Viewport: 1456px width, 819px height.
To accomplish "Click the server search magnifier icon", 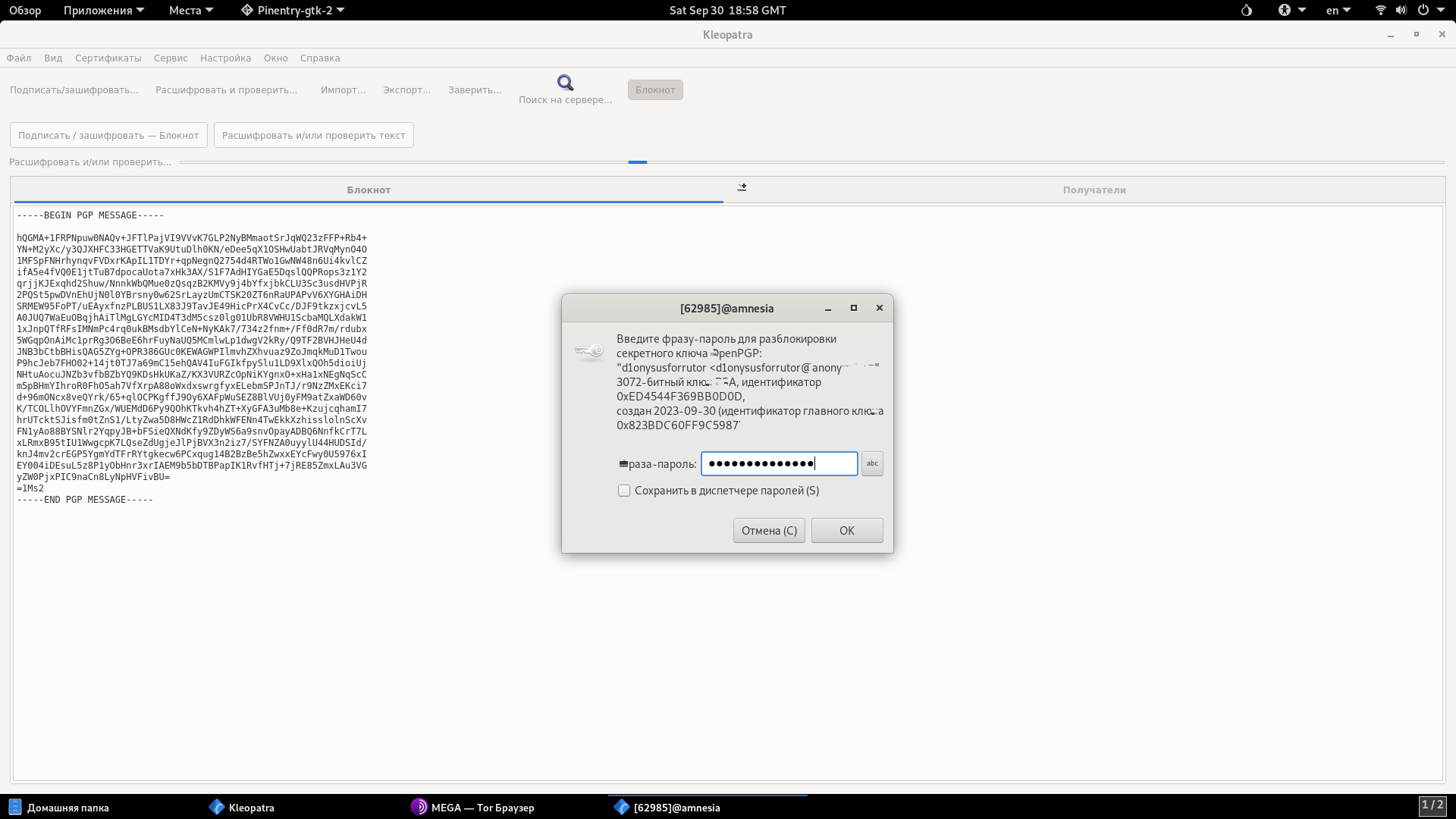I will point(565,83).
